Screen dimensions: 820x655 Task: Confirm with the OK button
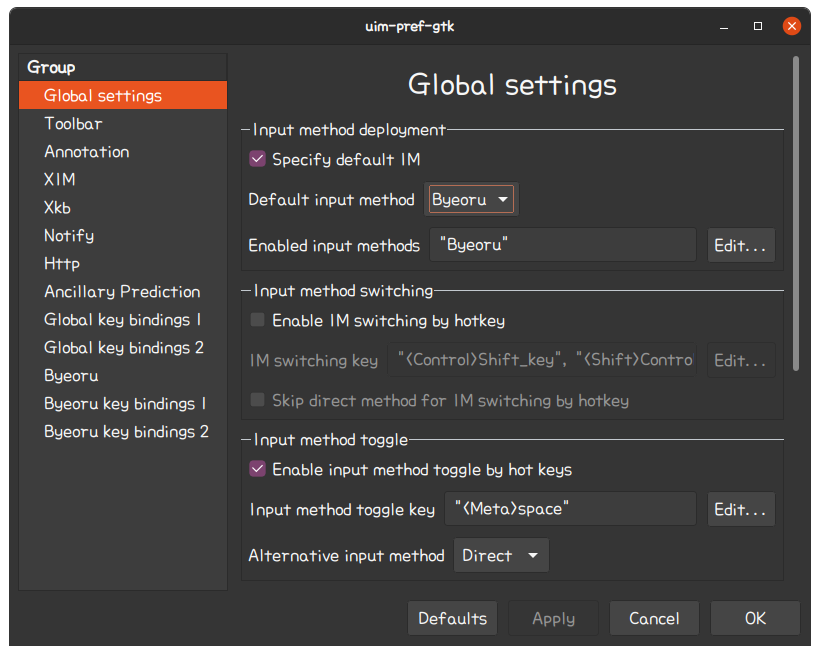tap(755, 618)
